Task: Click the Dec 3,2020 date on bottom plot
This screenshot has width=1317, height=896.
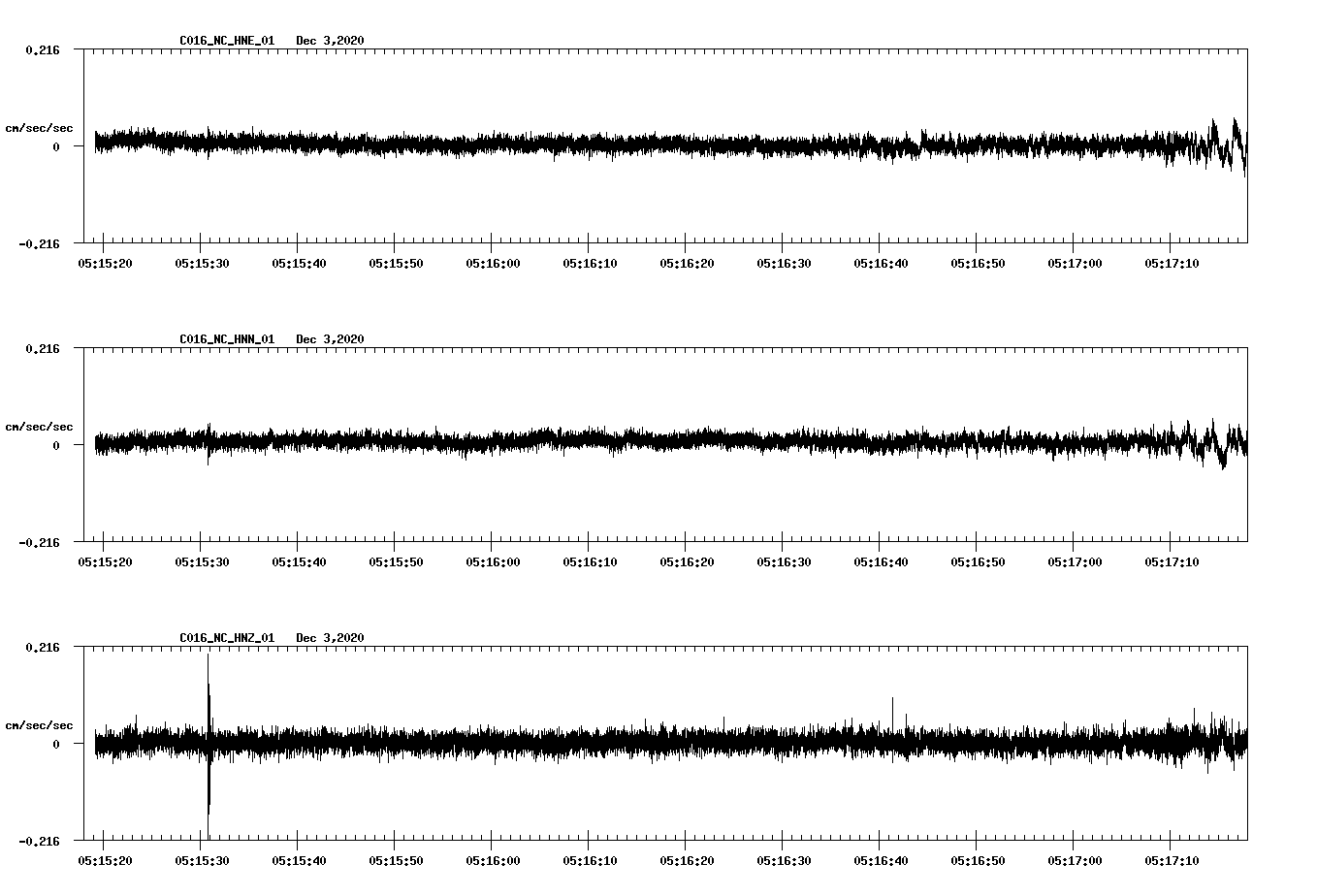Action: click(x=331, y=637)
